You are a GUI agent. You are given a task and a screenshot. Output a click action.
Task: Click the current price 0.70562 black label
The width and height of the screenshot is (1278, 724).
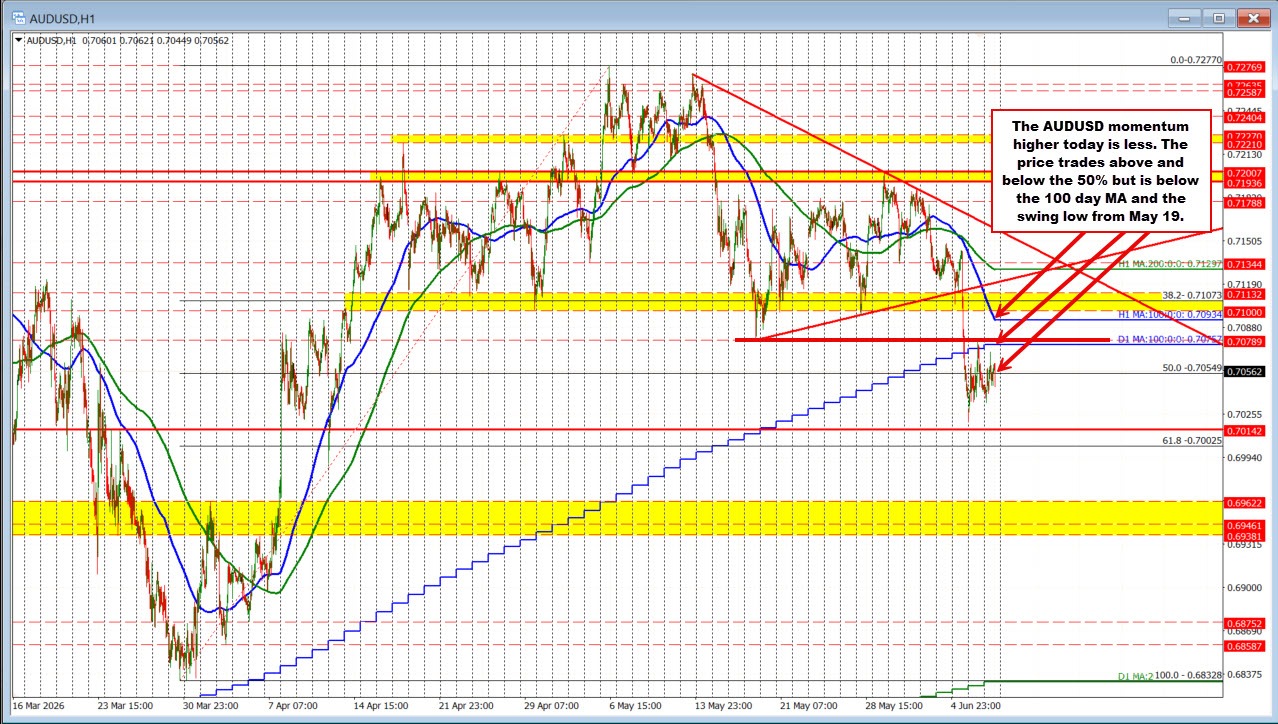click(x=1245, y=372)
